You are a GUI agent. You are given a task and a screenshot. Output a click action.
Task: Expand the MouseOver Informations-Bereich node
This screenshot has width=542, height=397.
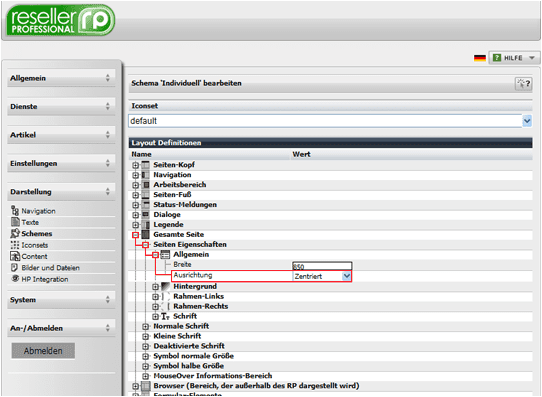(x=146, y=376)
